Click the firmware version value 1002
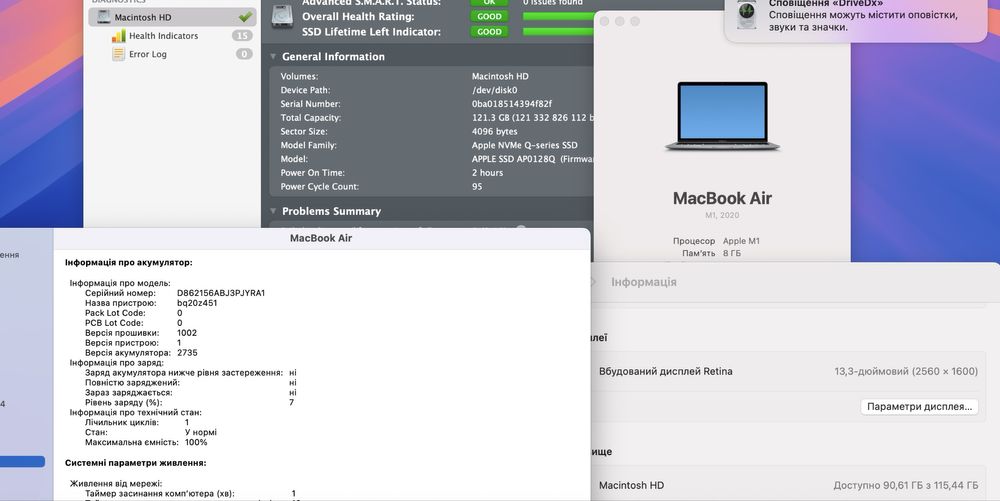This screenshot has height=501, width=1000. coord(187,333)
